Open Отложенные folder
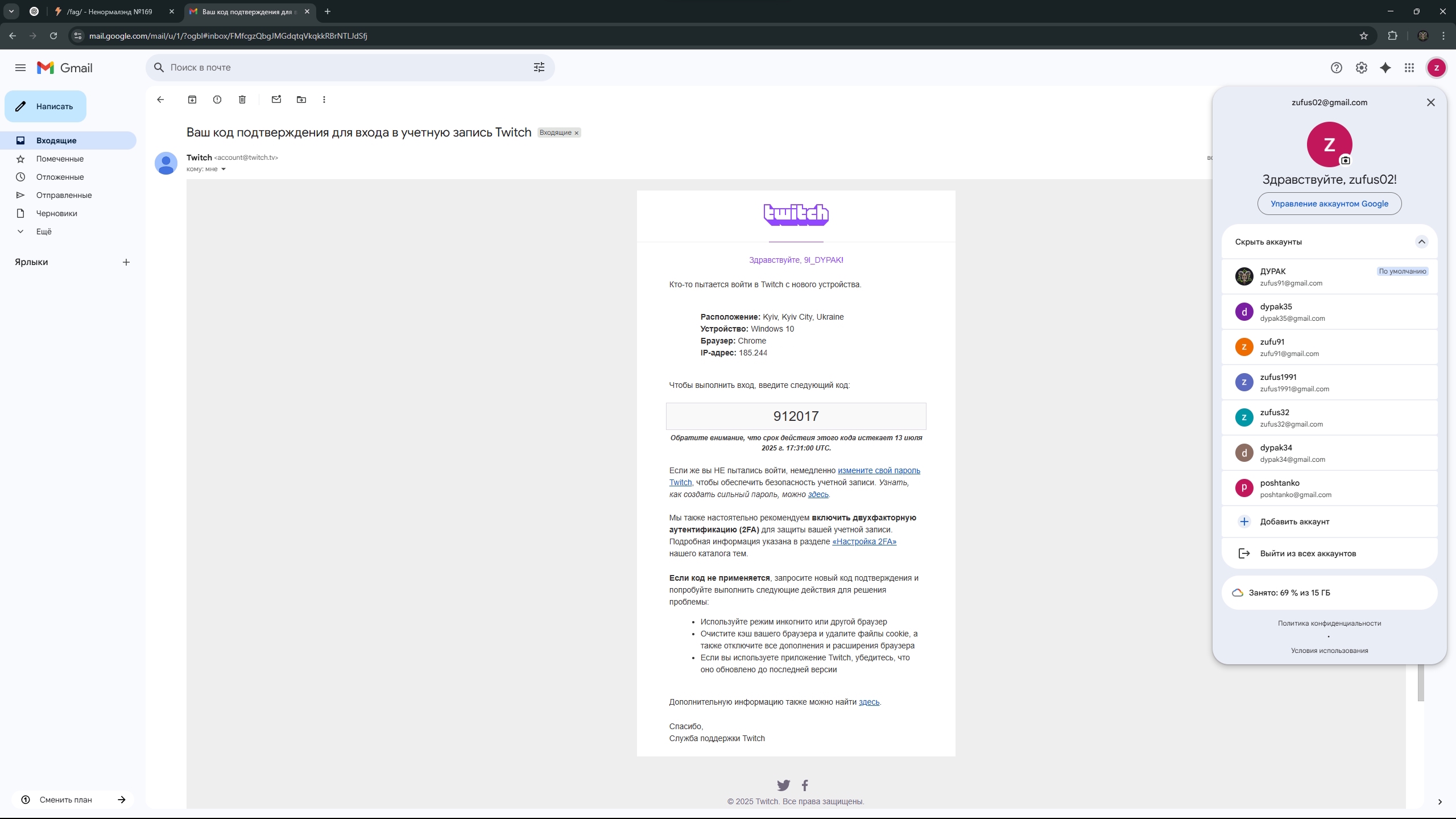Viewport: 1456px width, 819px height. click(x=68, y=177)
